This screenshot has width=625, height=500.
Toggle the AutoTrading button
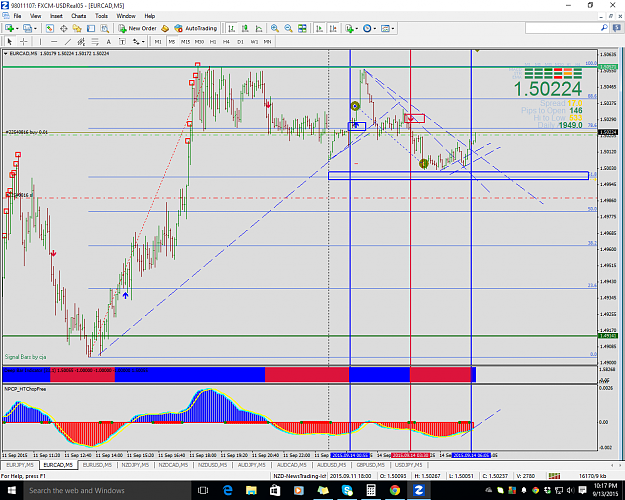tap(196, 28)
